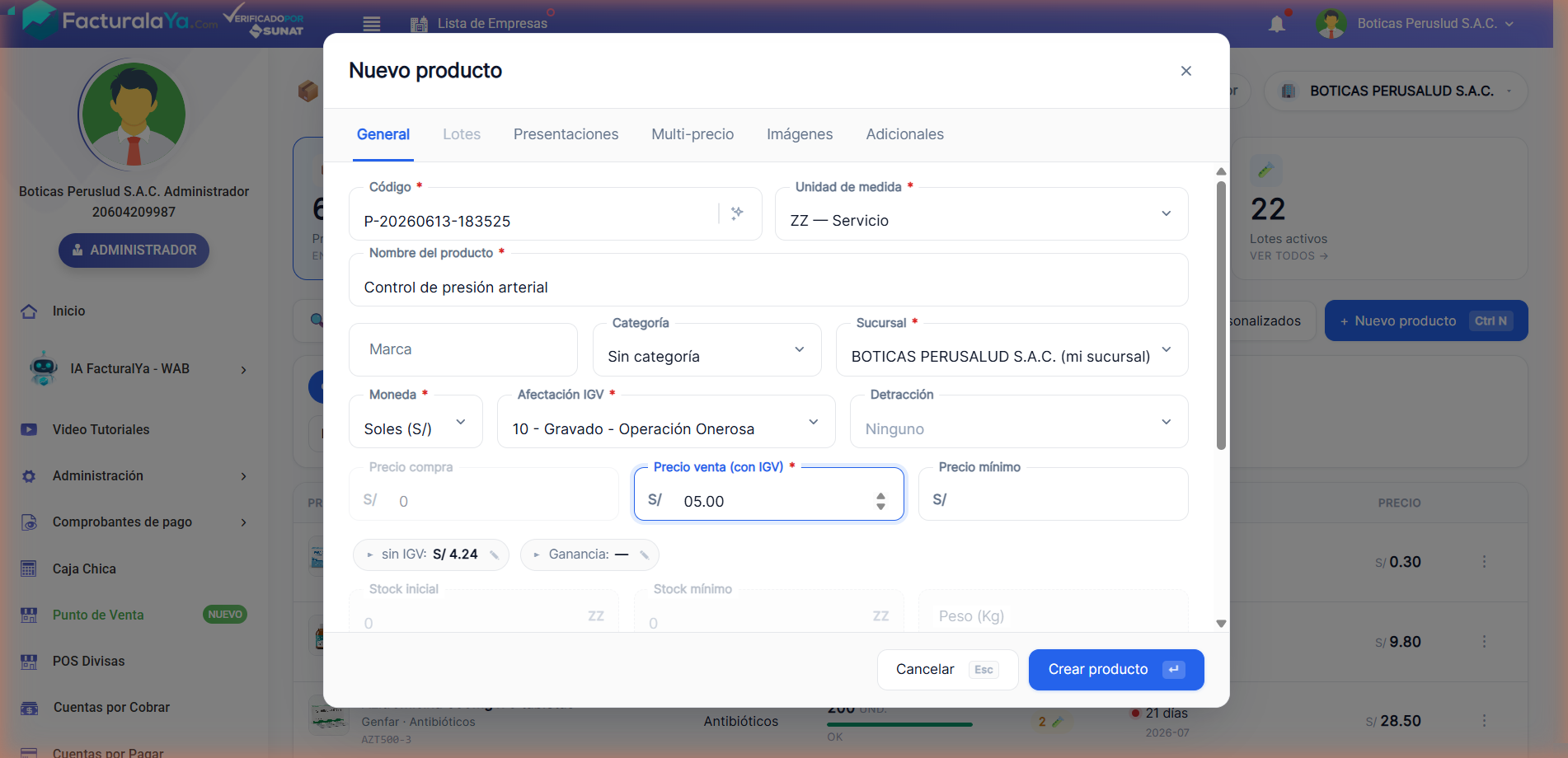
Task: Click the Lotes activos pencil icon
Action: [x=1266, y=171]
